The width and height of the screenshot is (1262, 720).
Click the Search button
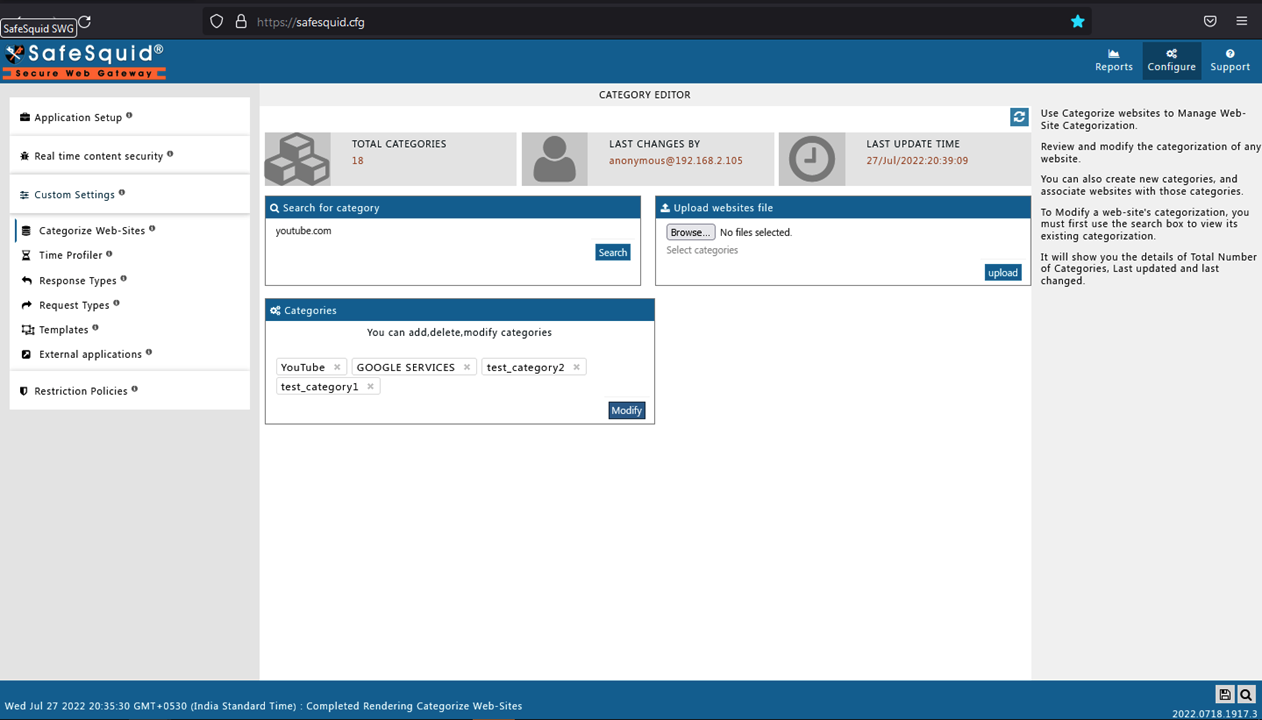pyautogui.click(x=612, y=252)
